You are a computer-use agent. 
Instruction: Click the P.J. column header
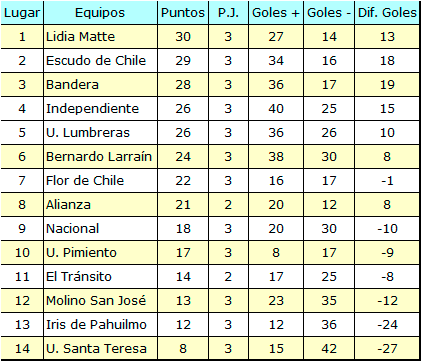click(228, 13)
